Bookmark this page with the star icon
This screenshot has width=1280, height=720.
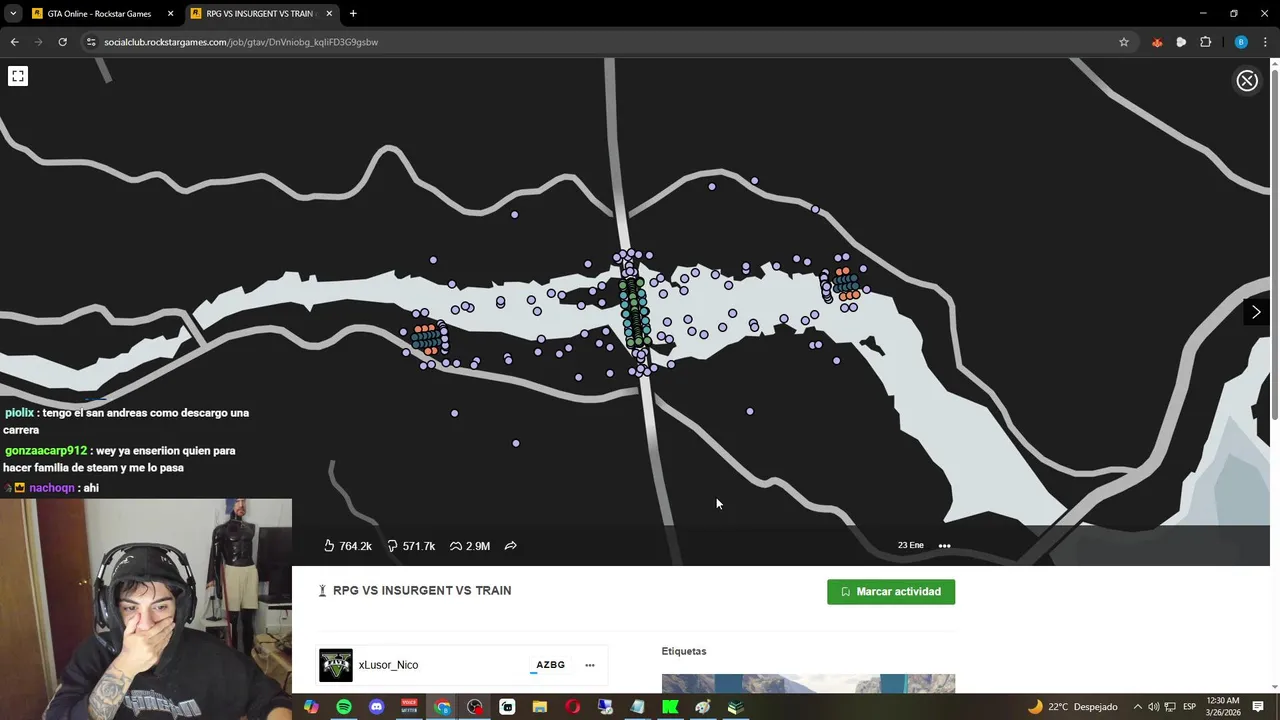click(1124, 42)
